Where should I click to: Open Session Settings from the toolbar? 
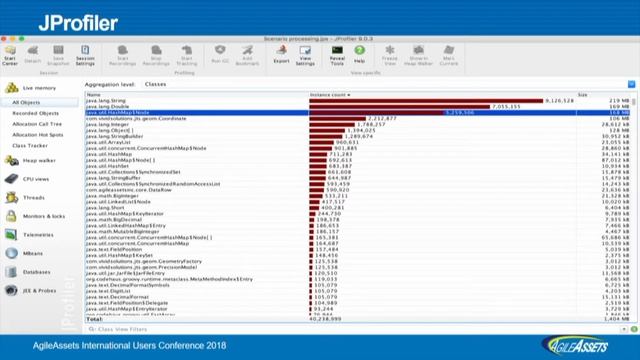[85, 55]
